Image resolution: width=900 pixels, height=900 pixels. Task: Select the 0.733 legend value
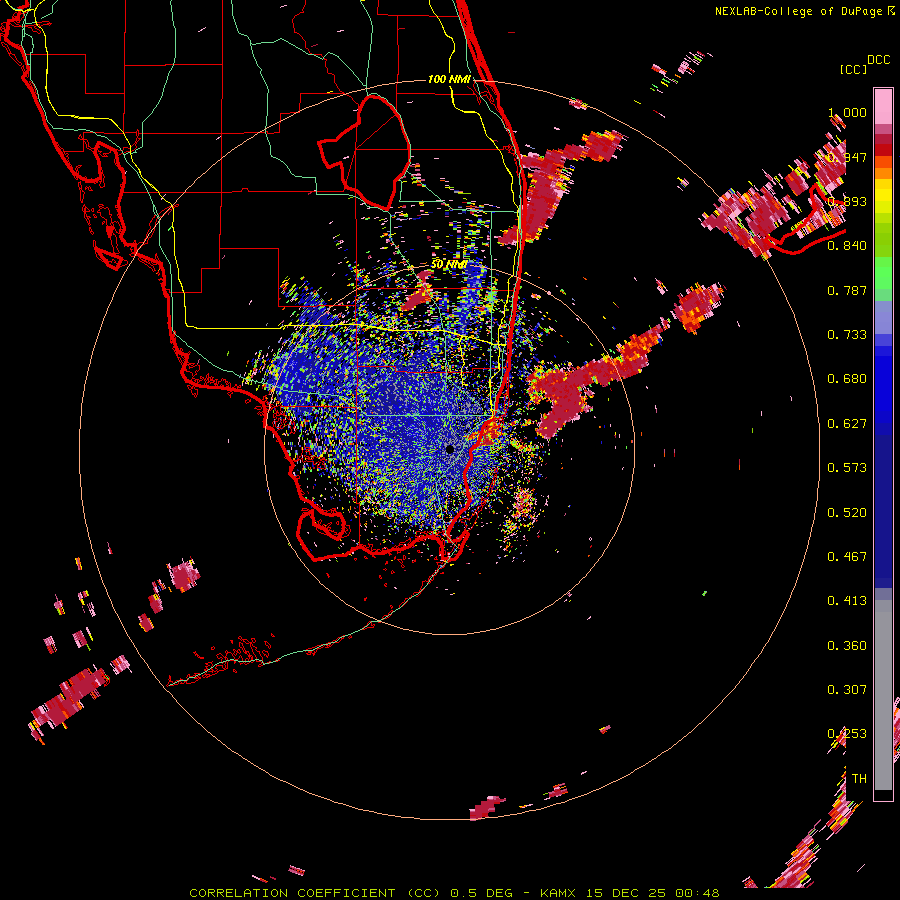pyautogui.click(x=847, y=335)
